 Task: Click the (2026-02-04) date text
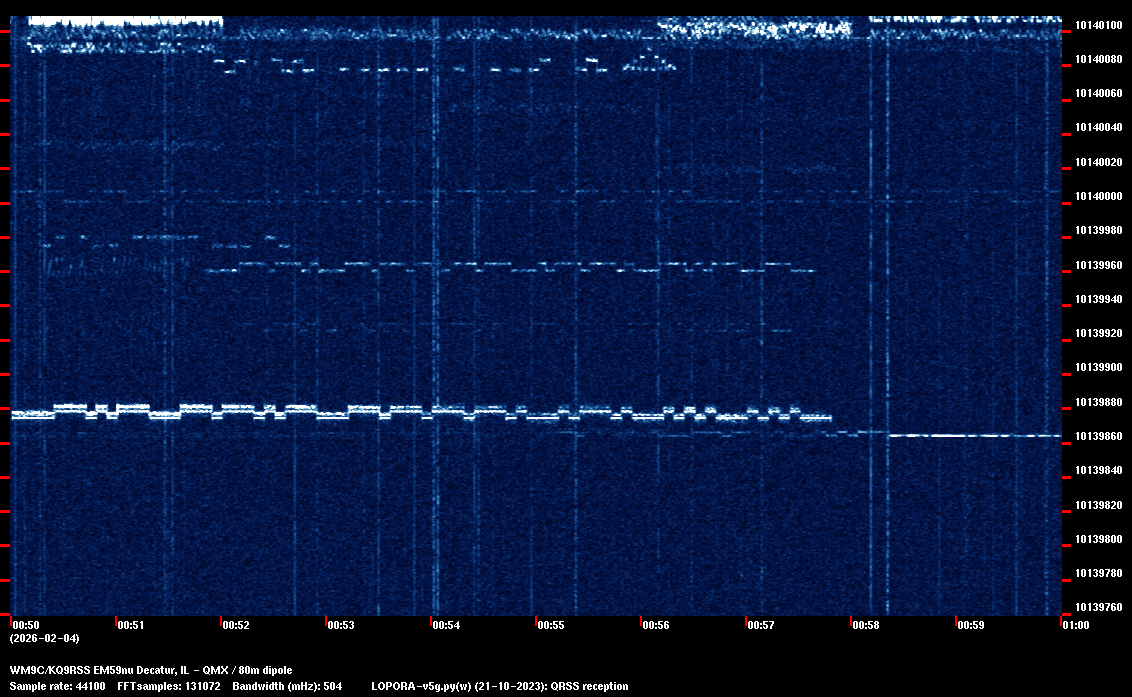tap(44, 638)
